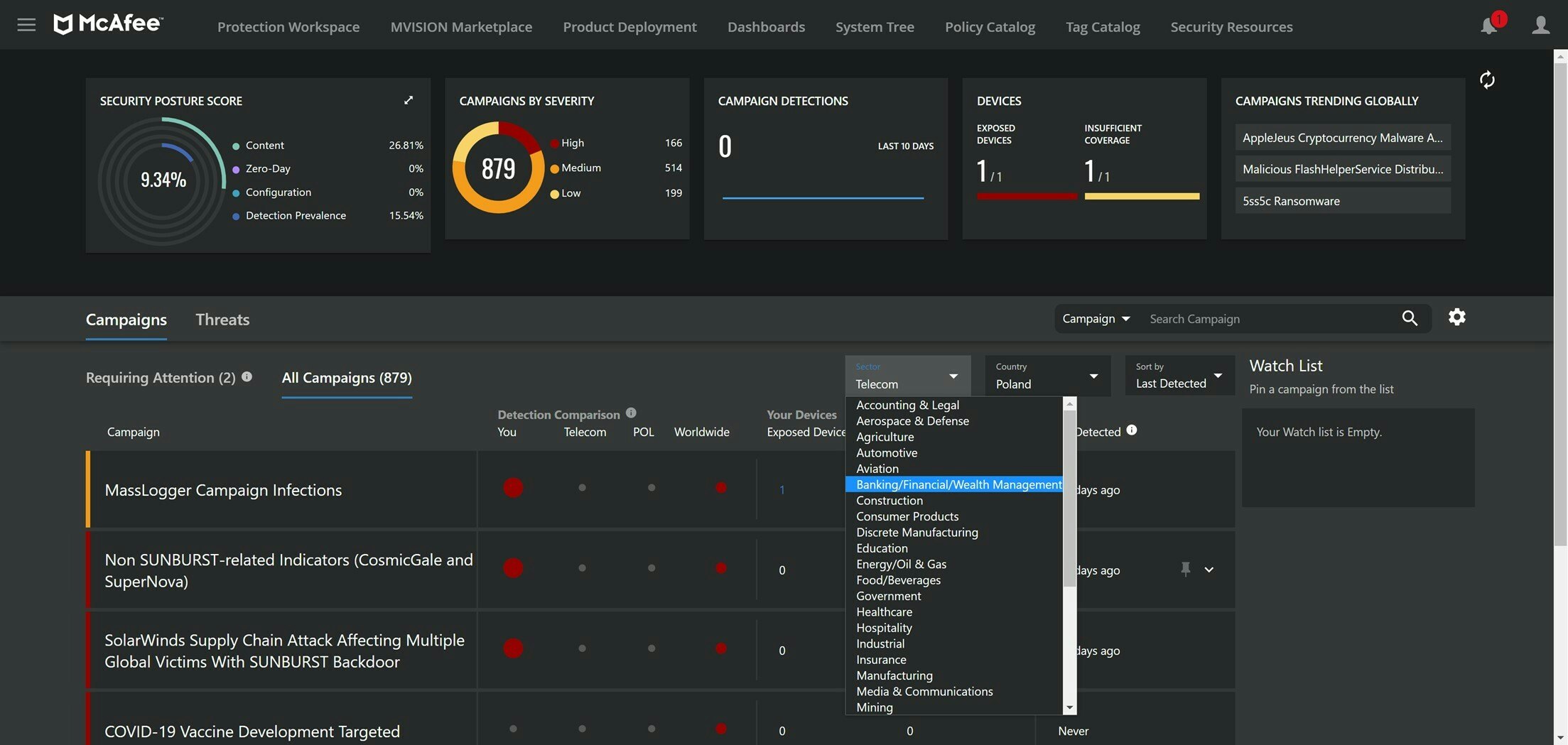Open 5ss5c Ransomware trending campaign
Screen dimensions: 1568x745
pyautogui.click(x=1343, y=201)
